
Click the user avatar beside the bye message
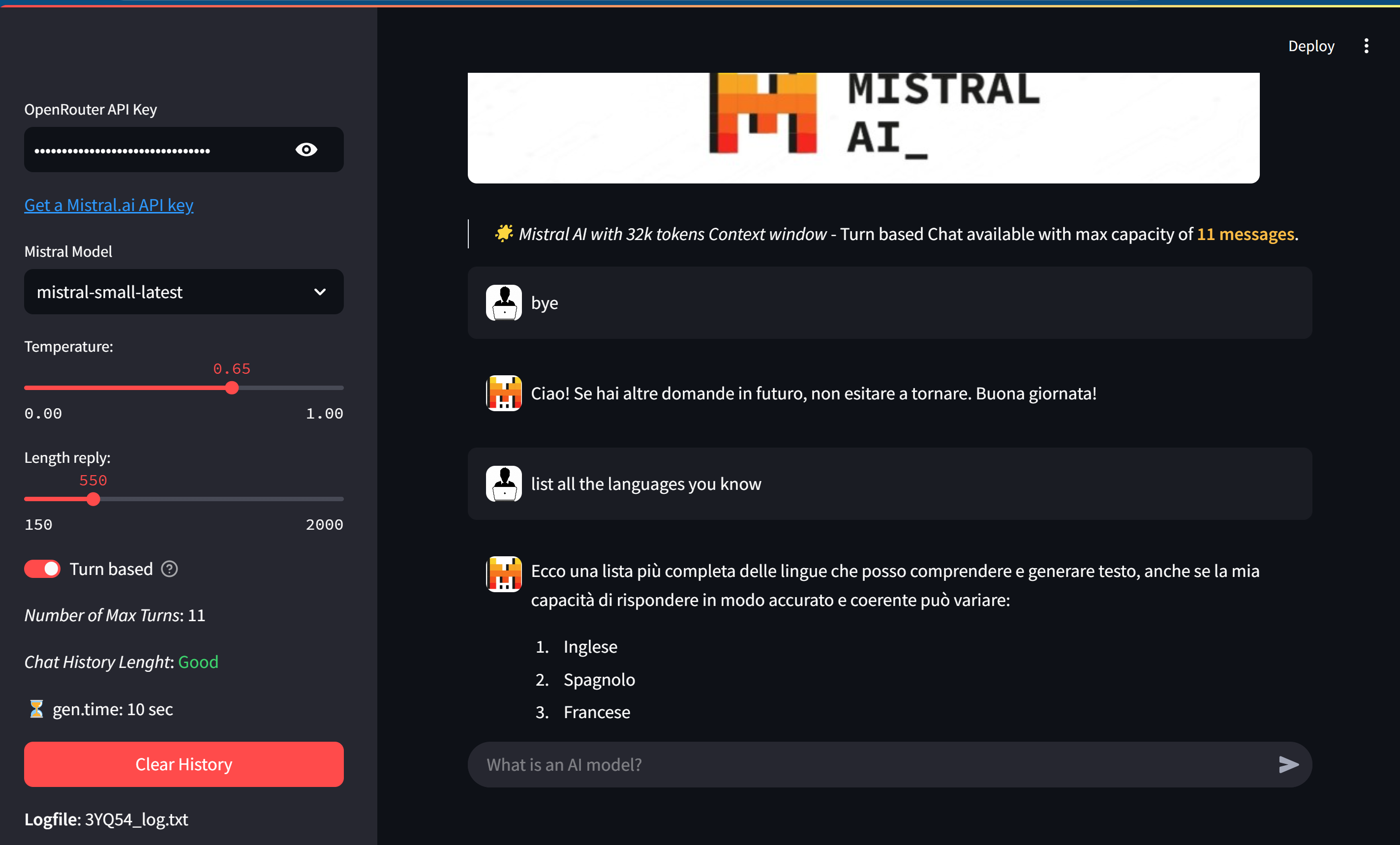(x=503, y=302)
